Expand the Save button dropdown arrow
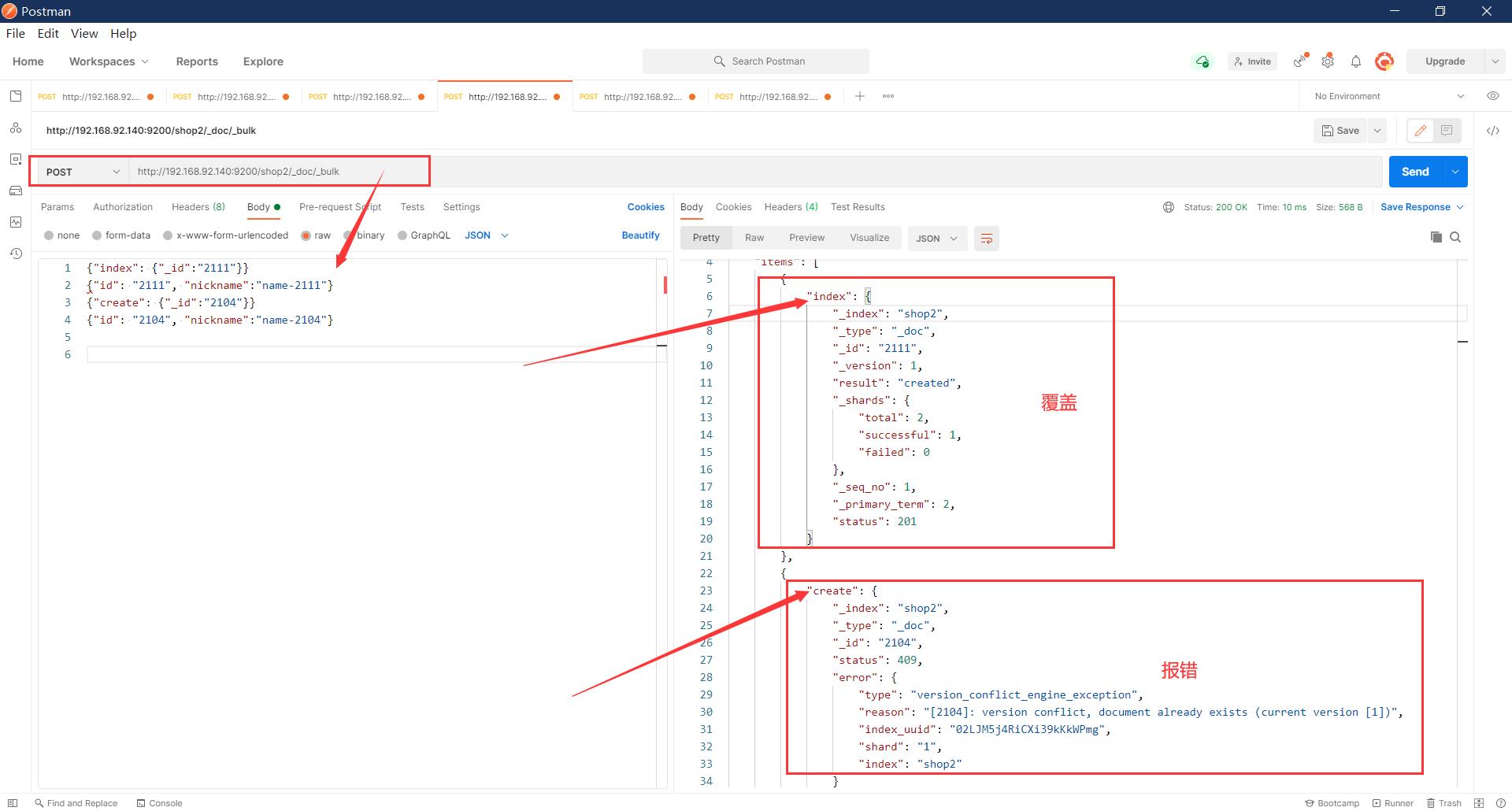 tap(1377, 131)
